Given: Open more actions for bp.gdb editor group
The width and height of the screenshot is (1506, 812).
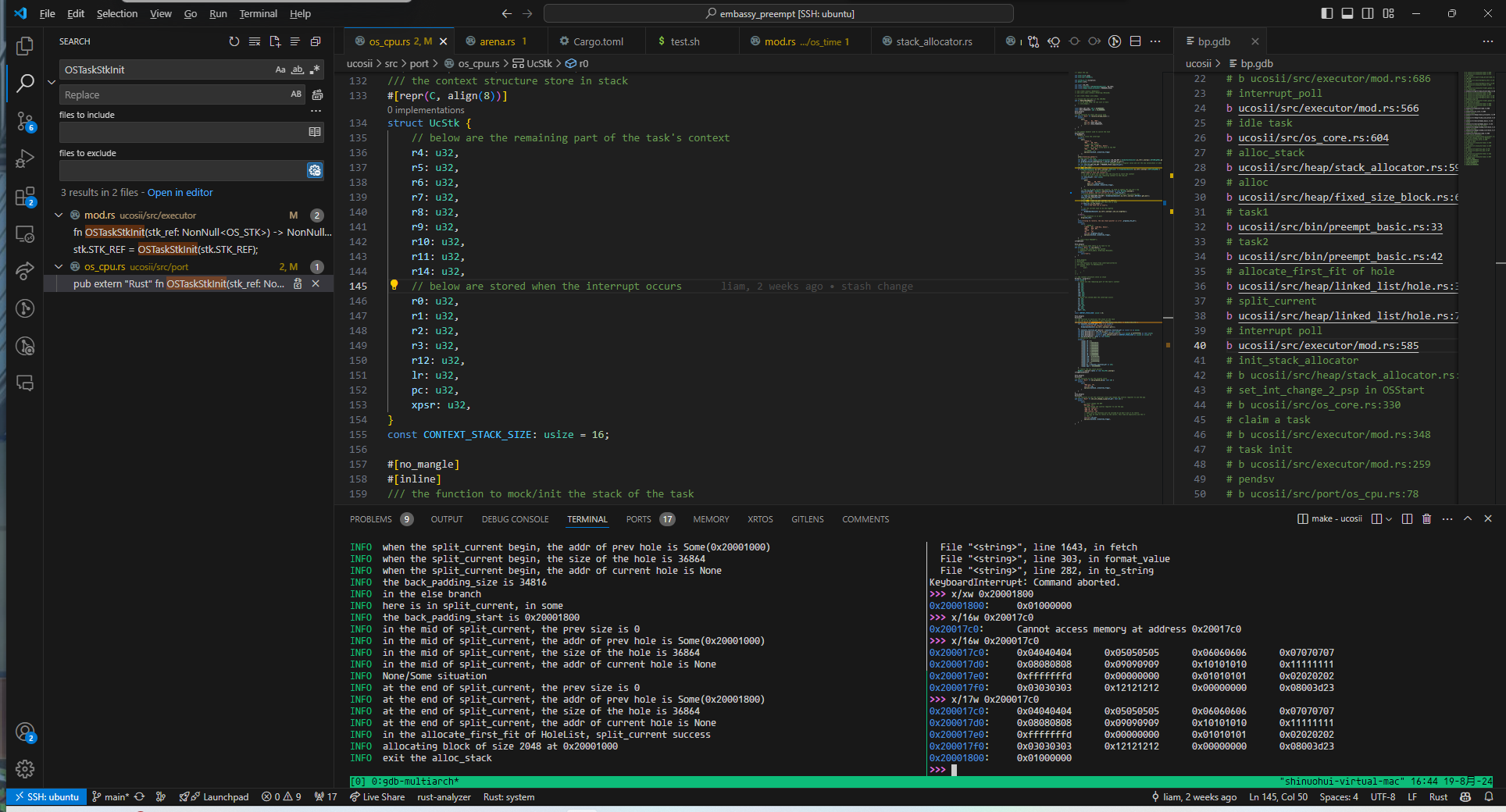Looking at the screenshot, I should [x=1487, y=41].
